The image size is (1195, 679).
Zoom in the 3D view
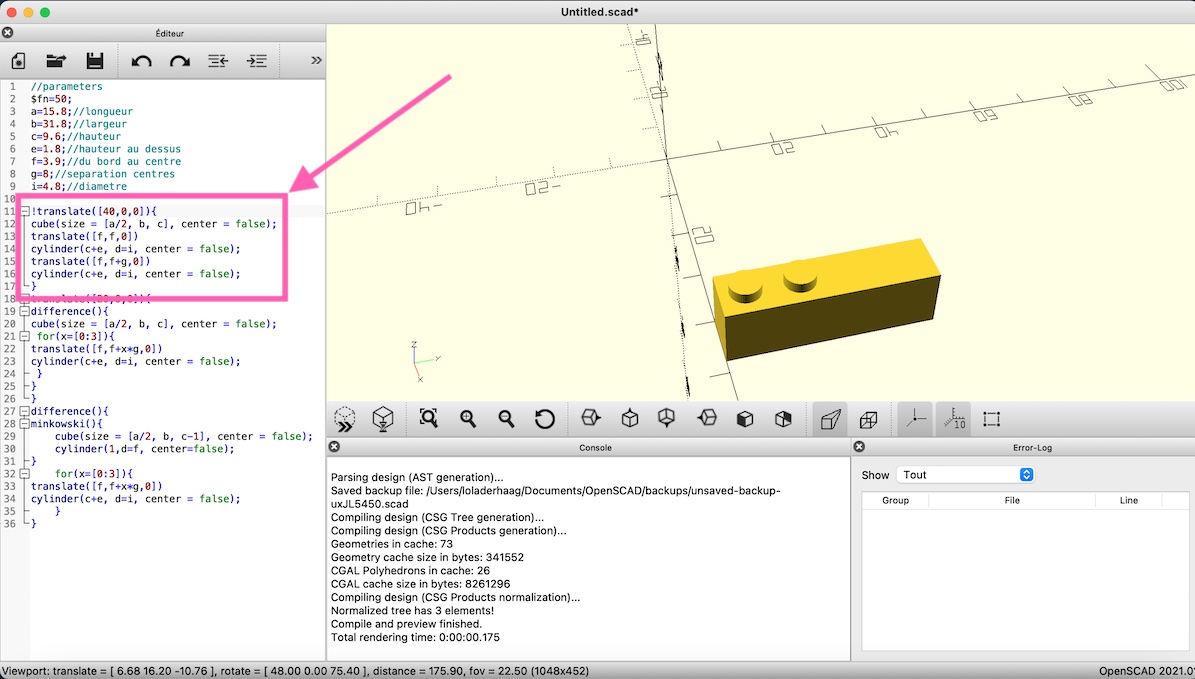(x=467, y=418)
